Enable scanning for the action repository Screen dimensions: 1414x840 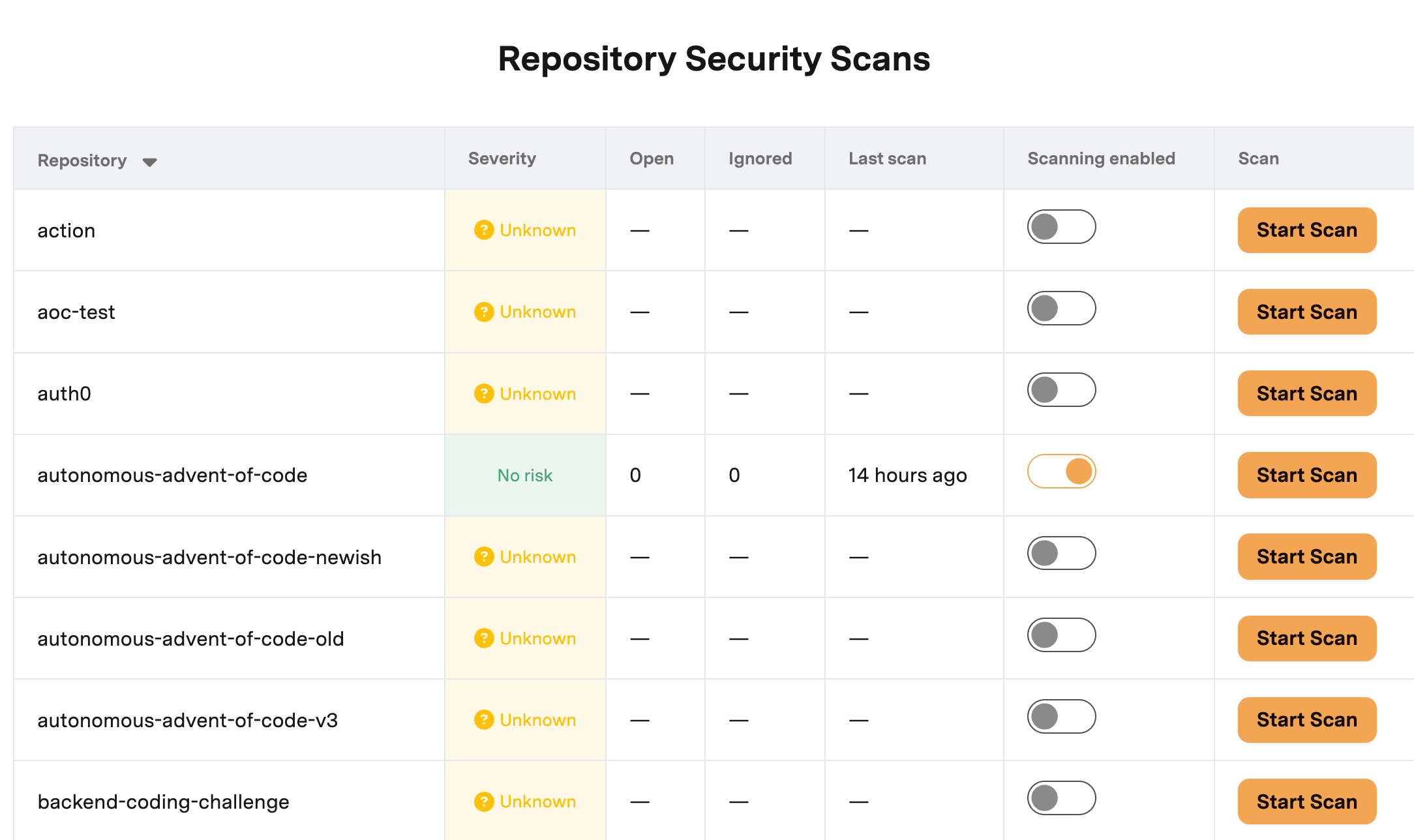click(x=1061, y=227)
